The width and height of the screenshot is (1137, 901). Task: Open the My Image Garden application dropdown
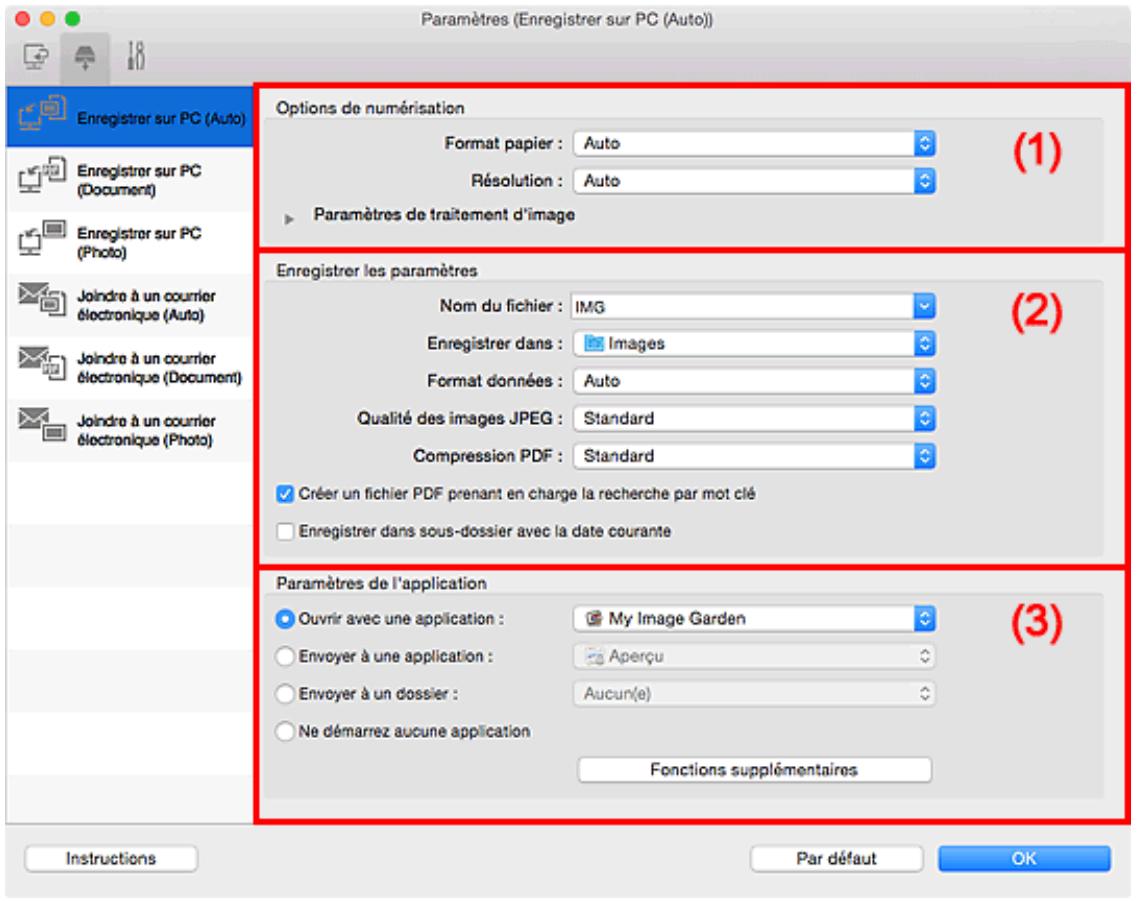(x=754, y=618)
